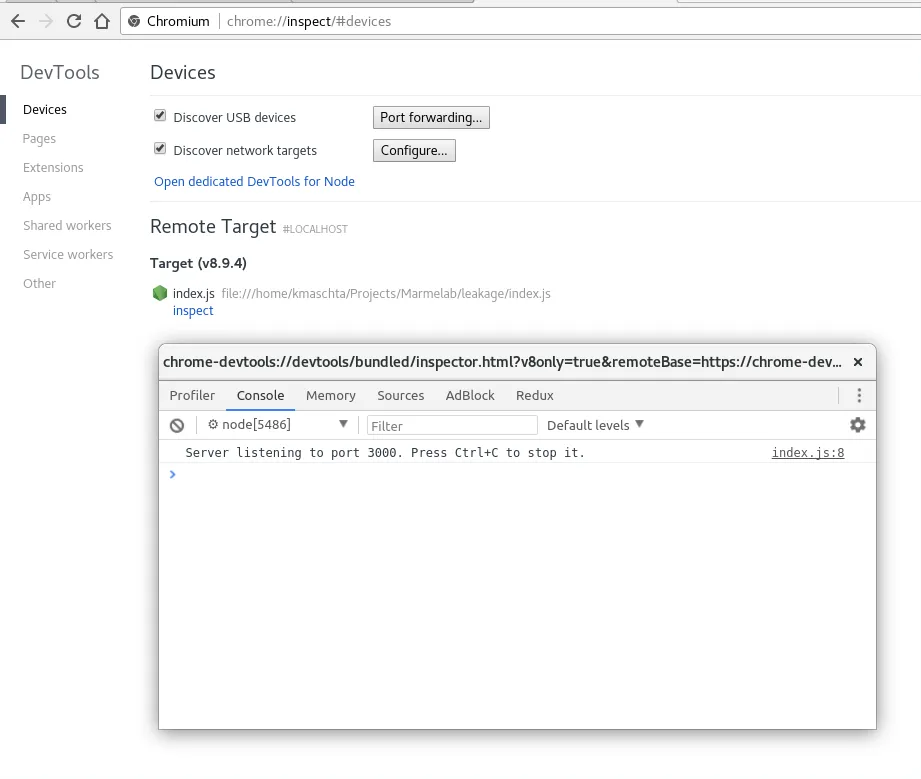Clear the console with the clear icon
Screen dimensions: 921x779
click(x=177, y=425)
